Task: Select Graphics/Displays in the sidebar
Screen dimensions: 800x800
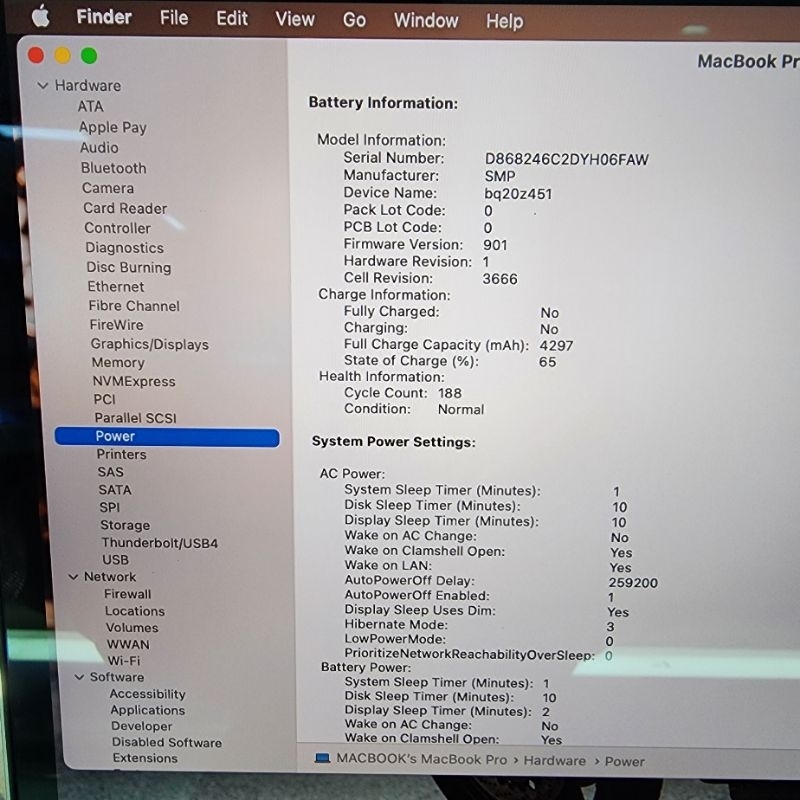Action: click(x=149, y=344)
